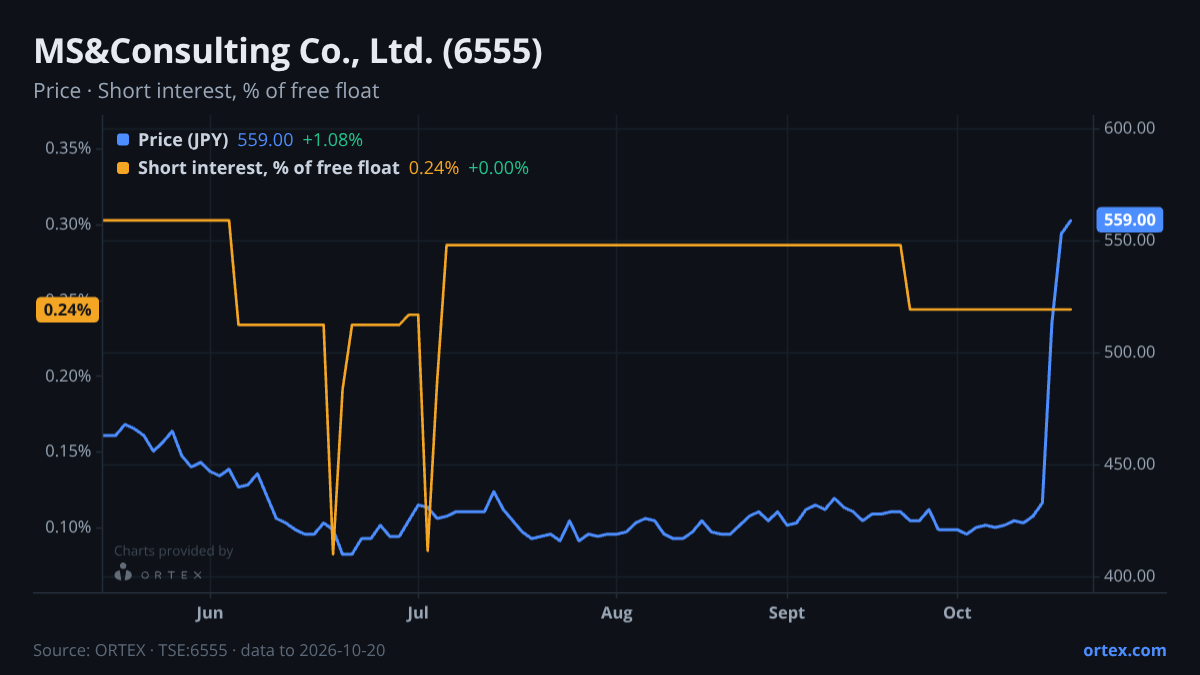Click the Sept x-axis label

pyautogui.click(x=787, y=613)
